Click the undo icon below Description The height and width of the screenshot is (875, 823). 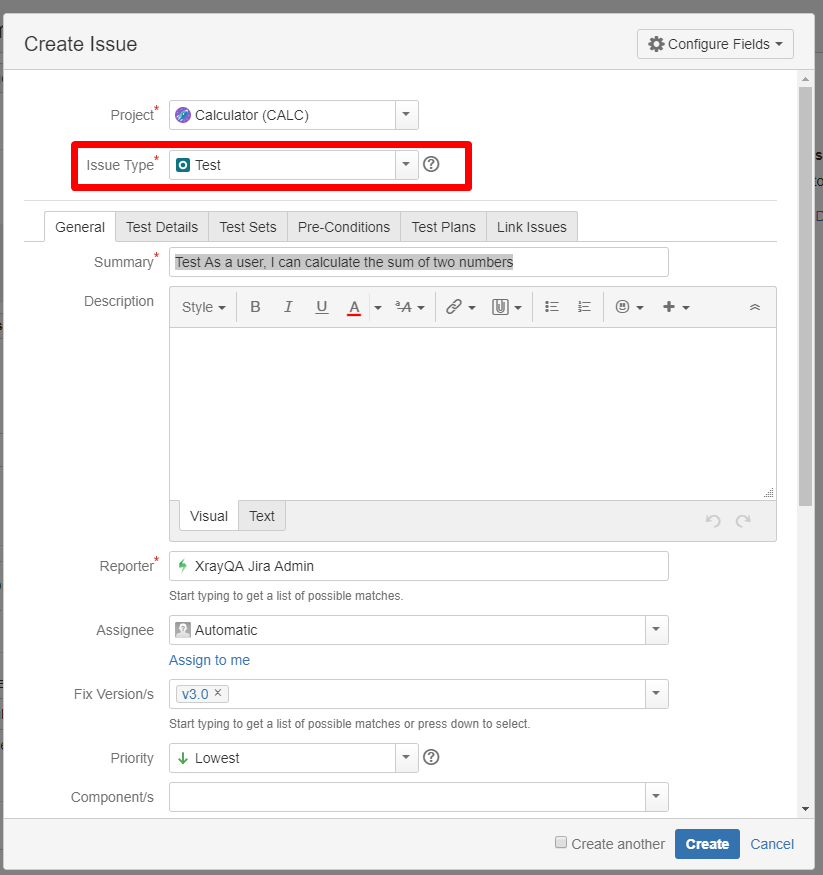[x=713, y=521]
